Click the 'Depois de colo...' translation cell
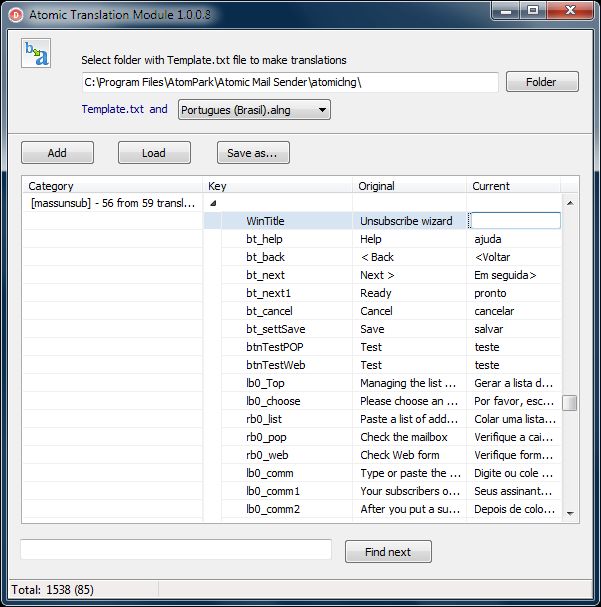 [514, 509]
